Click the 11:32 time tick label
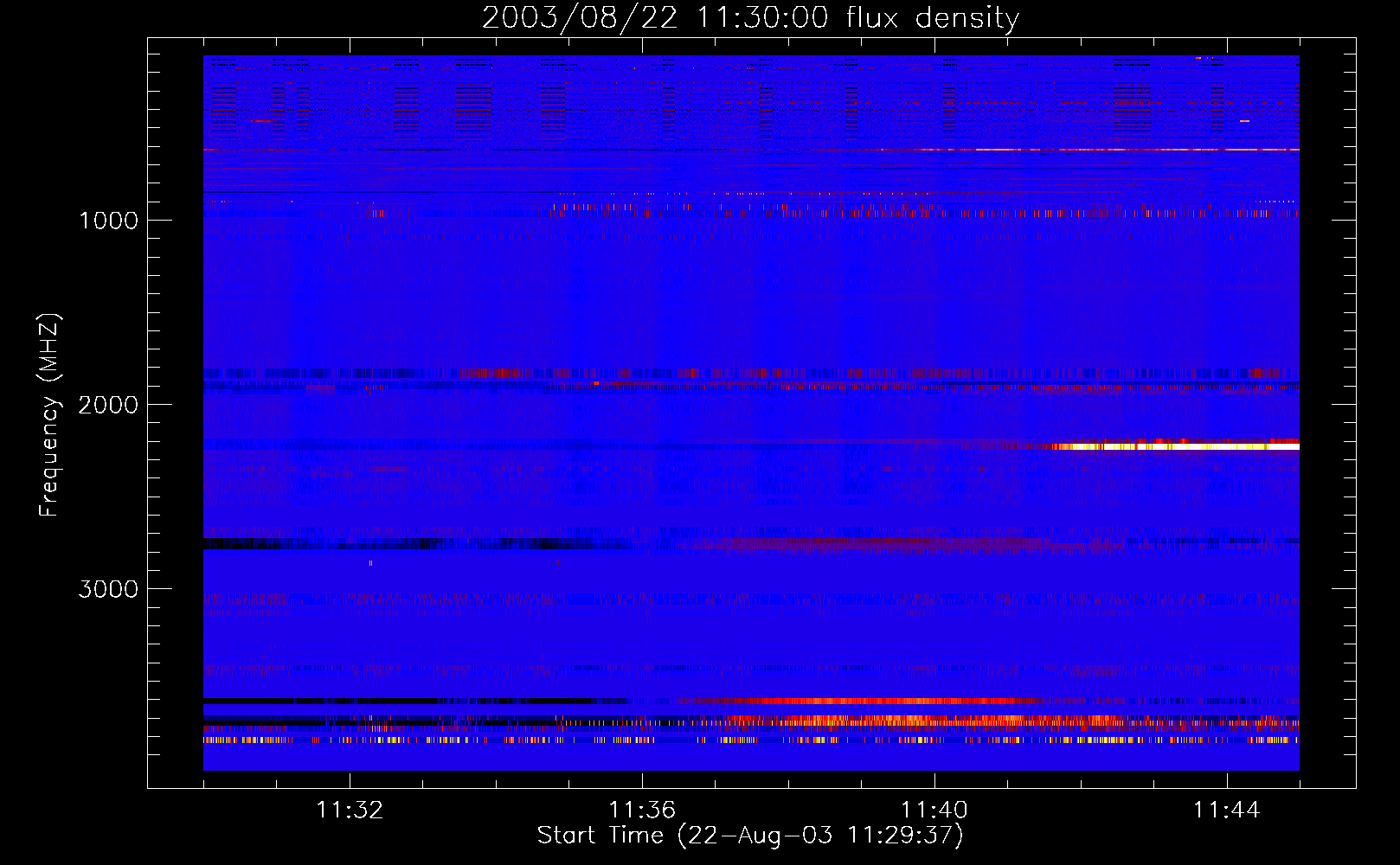This screenshot has height=865, width=1400. pos(350,811)
